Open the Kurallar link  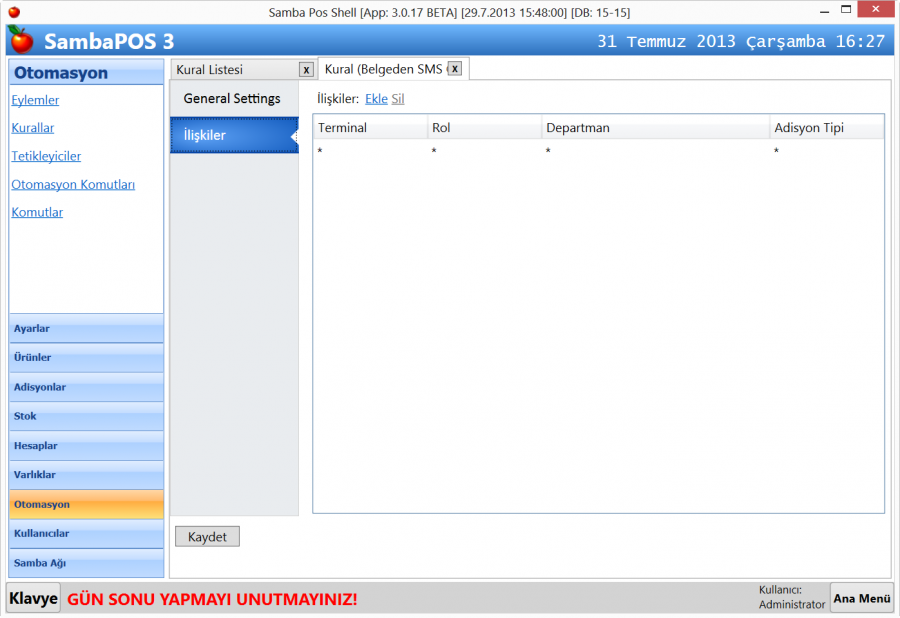(x=33, y=128)
